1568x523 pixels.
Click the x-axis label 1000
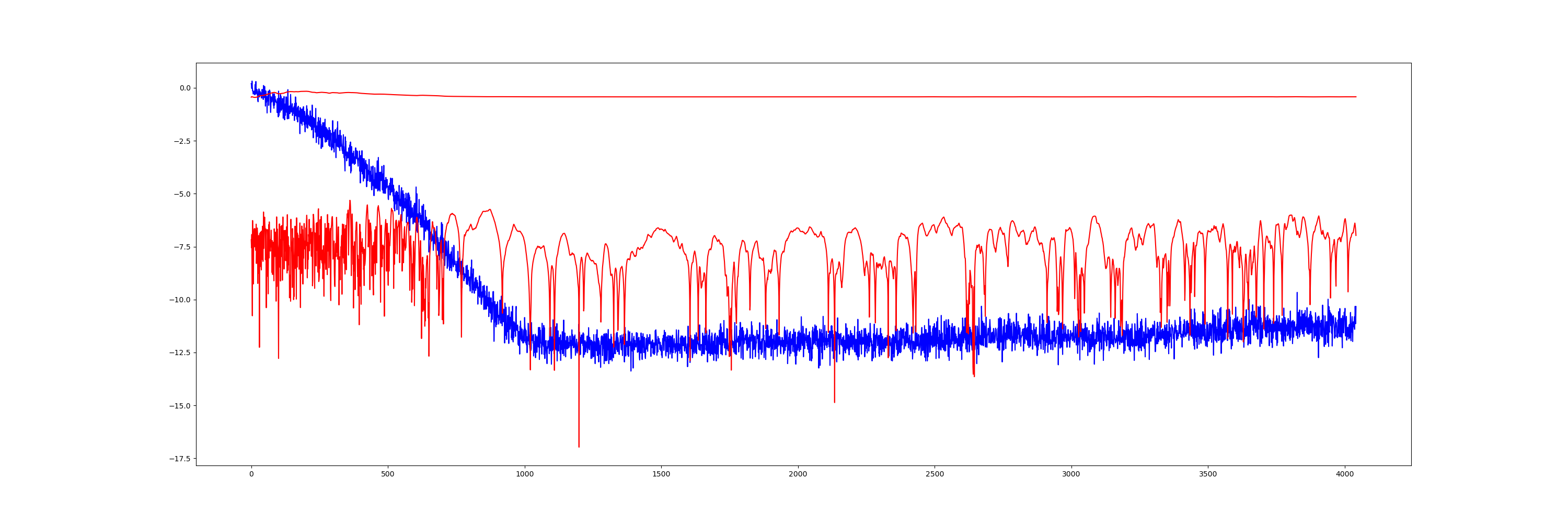(525, 474)
